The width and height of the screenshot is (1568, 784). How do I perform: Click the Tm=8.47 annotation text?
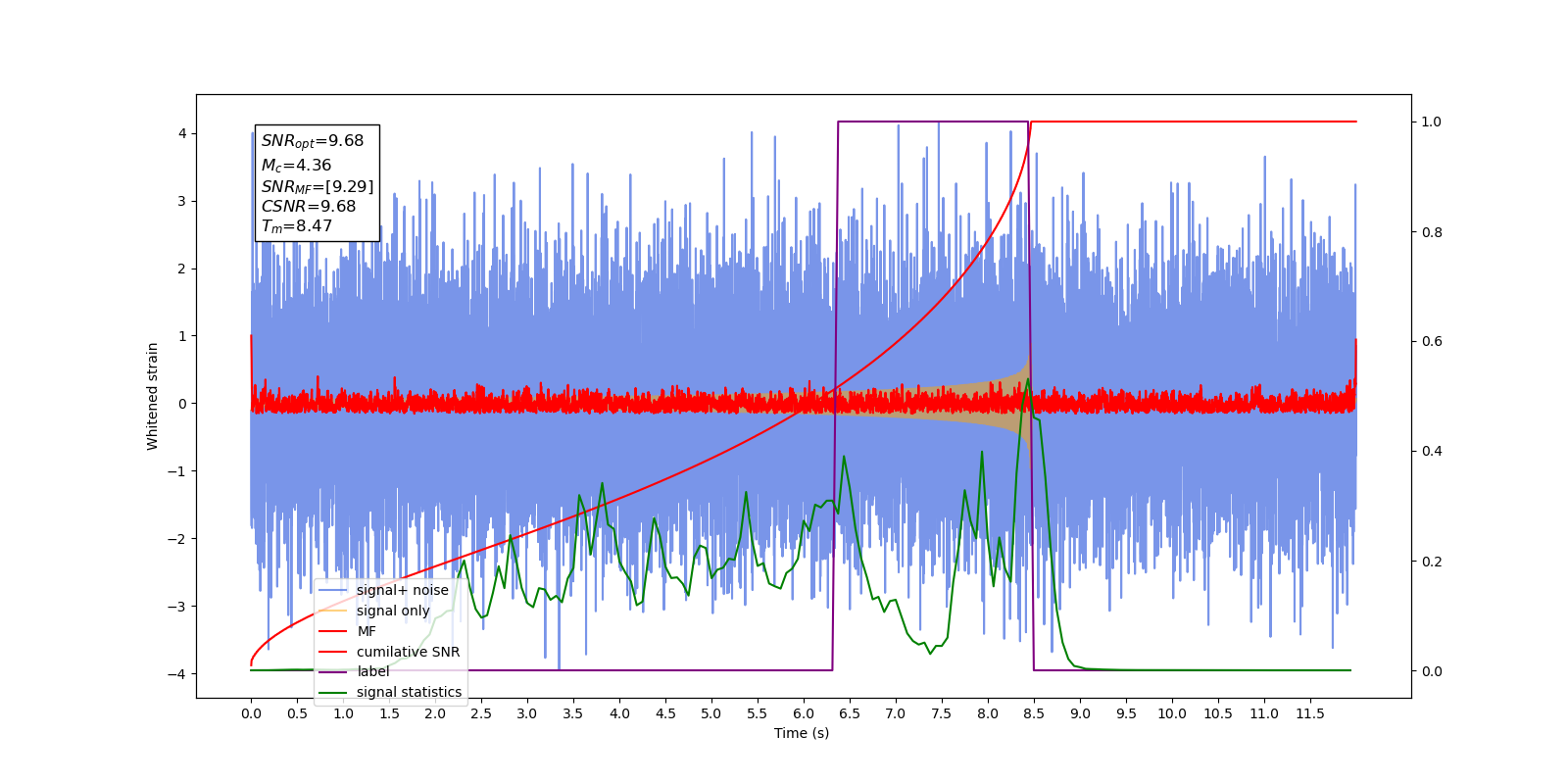[297, 226]
